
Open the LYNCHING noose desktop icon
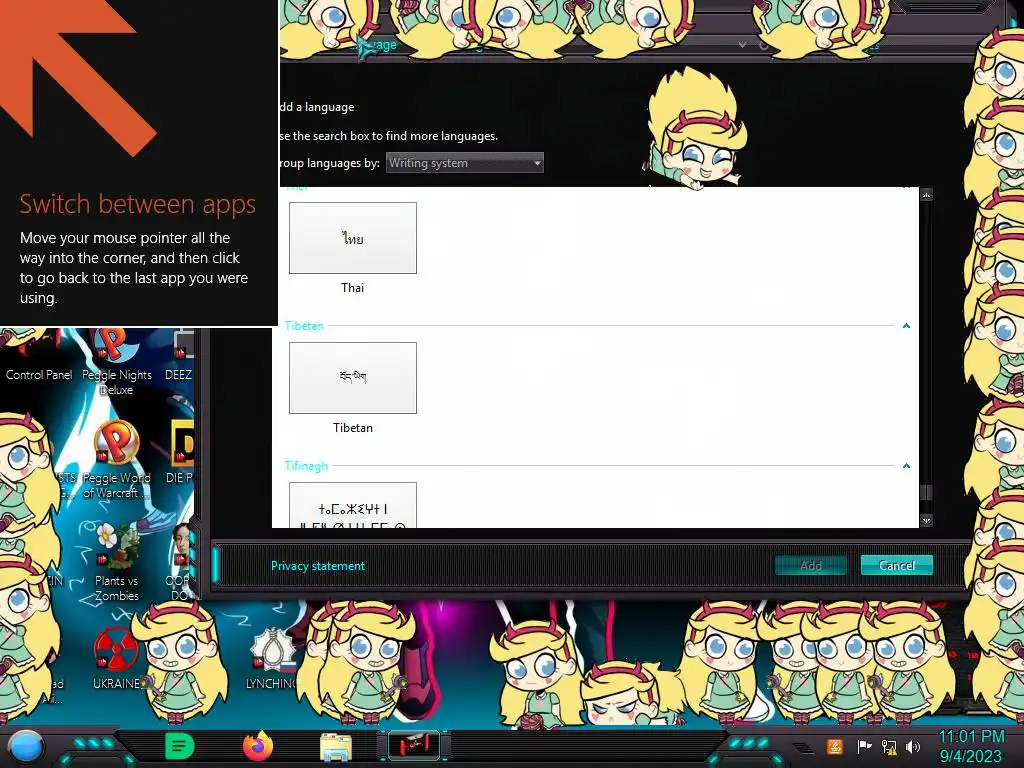[272, 658]
